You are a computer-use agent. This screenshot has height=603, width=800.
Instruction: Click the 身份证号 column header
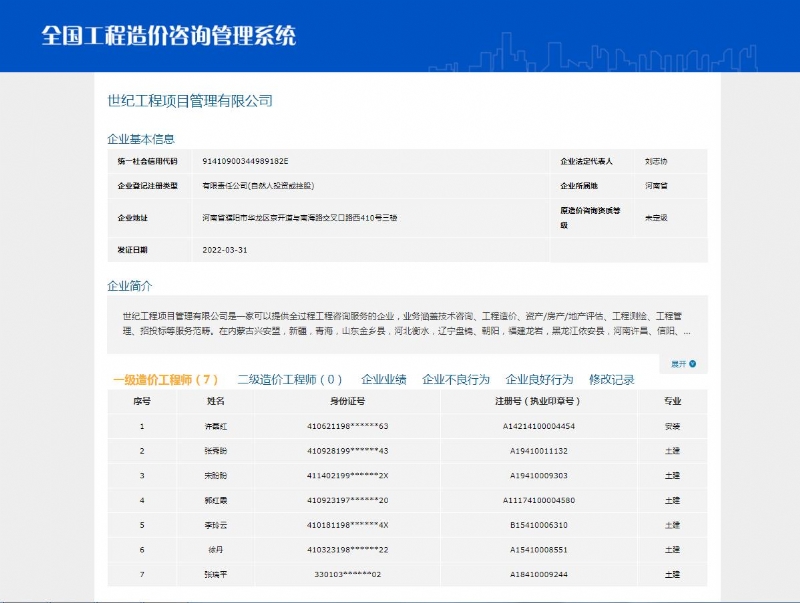347,401
